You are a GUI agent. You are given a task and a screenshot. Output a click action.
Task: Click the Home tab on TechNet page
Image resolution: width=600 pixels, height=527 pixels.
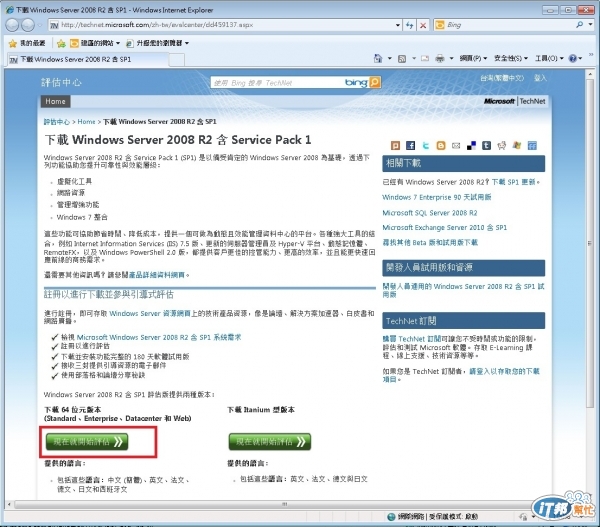55,101
